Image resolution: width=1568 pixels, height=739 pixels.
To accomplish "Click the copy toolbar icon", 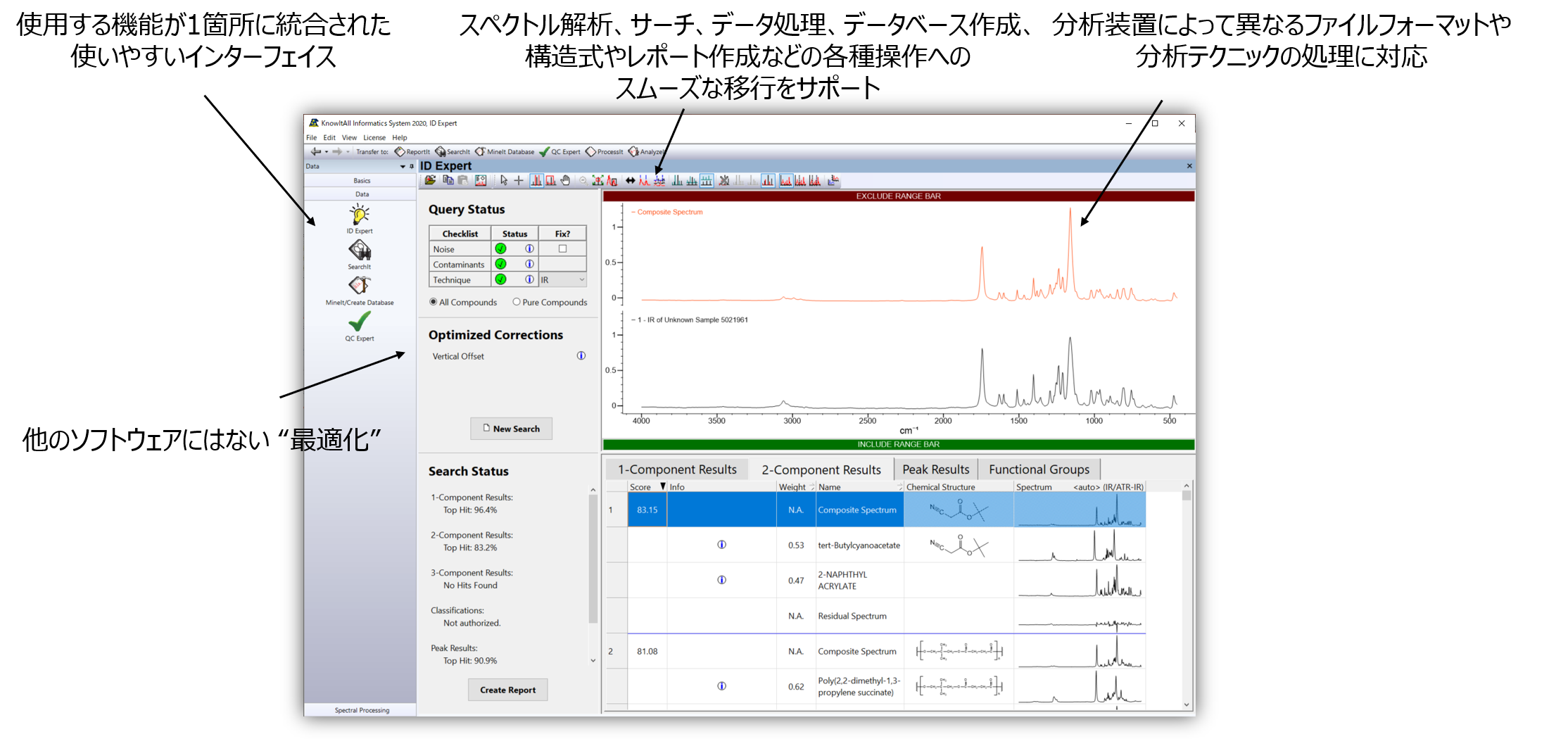I will 448,180.
